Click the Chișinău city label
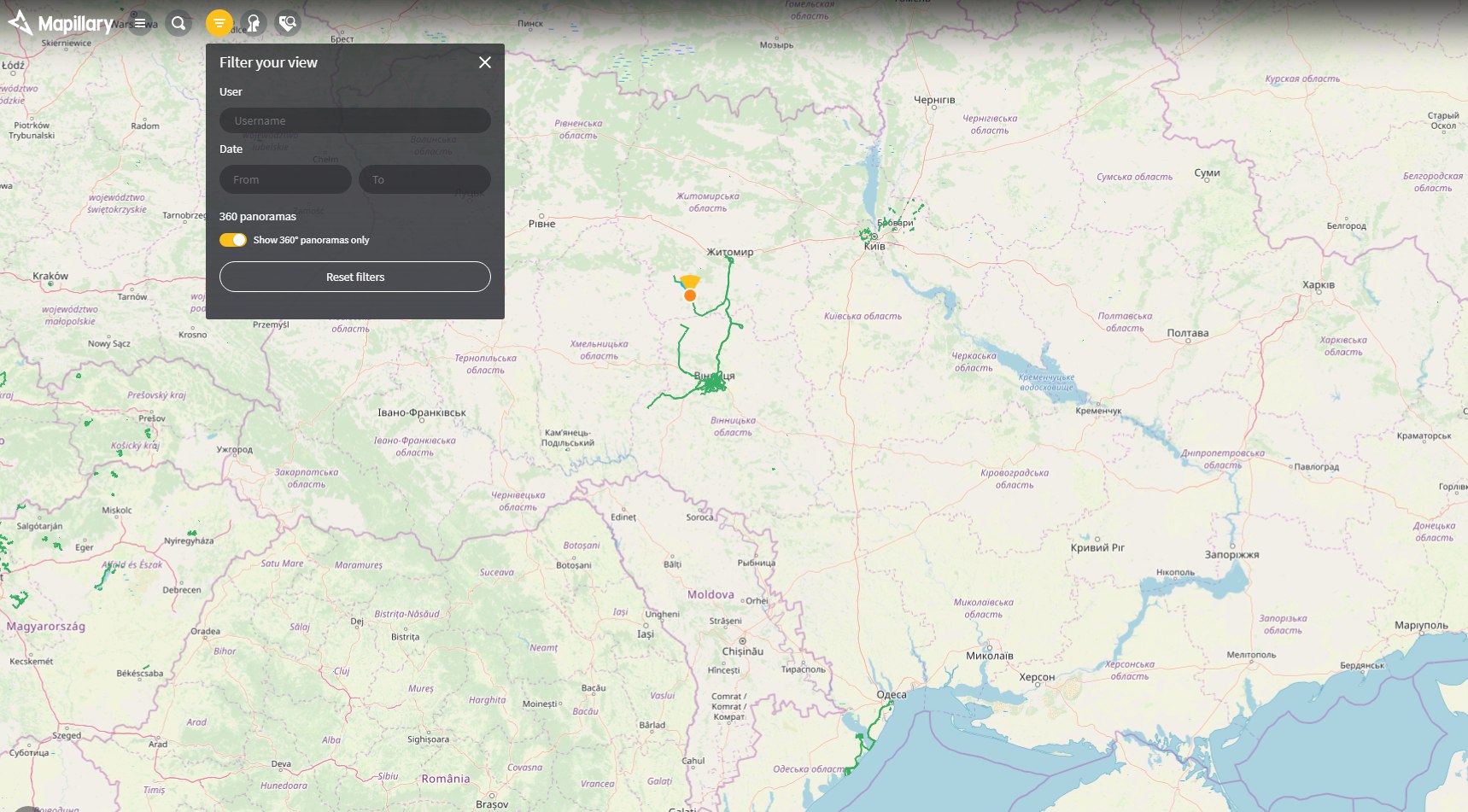Screen dimensions: 1468x812 (x=743, y=651)
